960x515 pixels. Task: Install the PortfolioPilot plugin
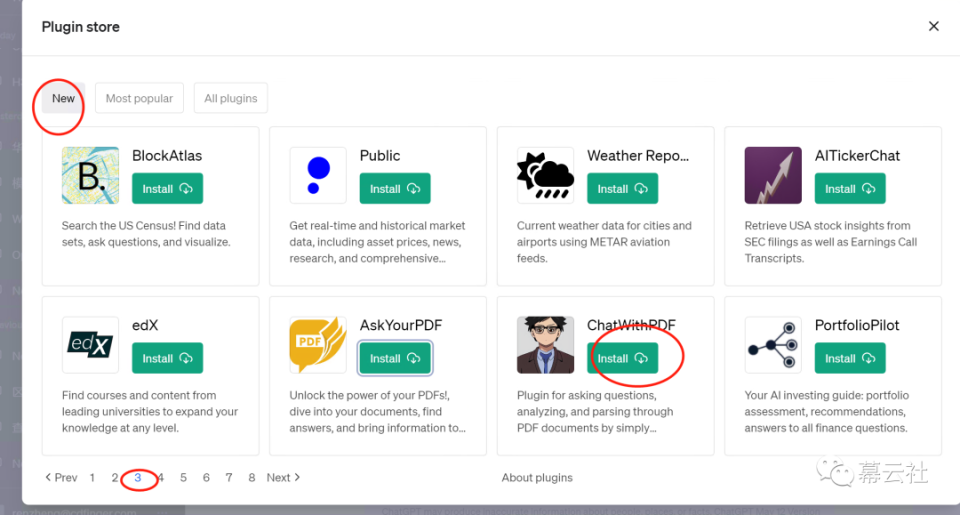point(850,358)
